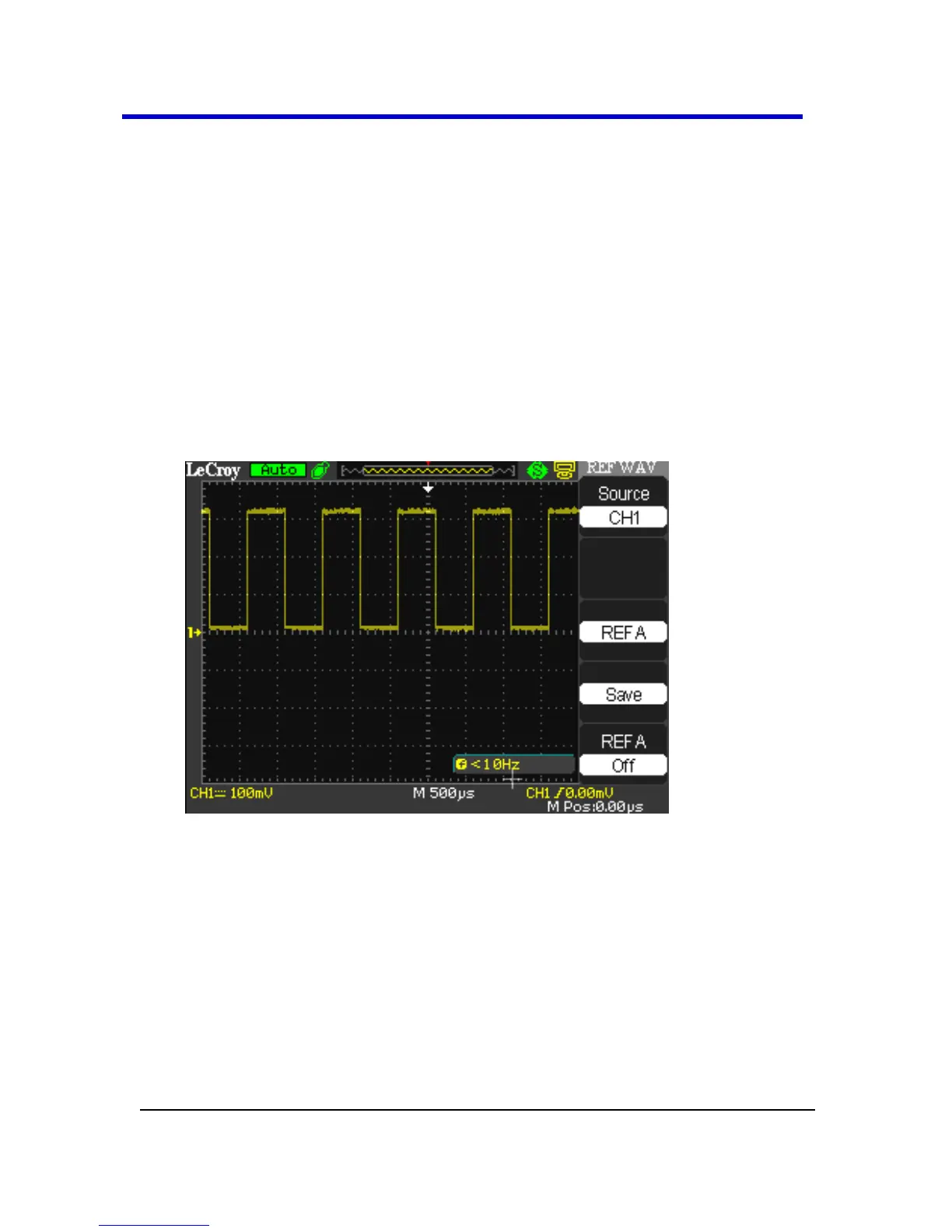Click the waveform memory overview bar
This screenshot has height=1232, width=952.
click(x=428, y=470)
